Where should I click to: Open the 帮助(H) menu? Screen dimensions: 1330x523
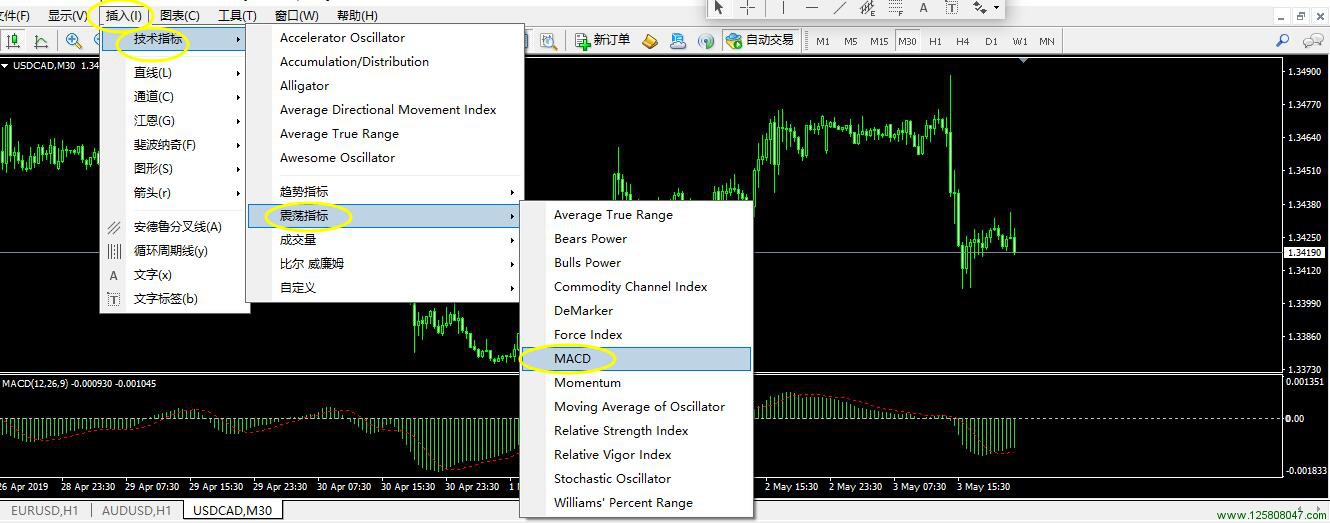(357, 15)
